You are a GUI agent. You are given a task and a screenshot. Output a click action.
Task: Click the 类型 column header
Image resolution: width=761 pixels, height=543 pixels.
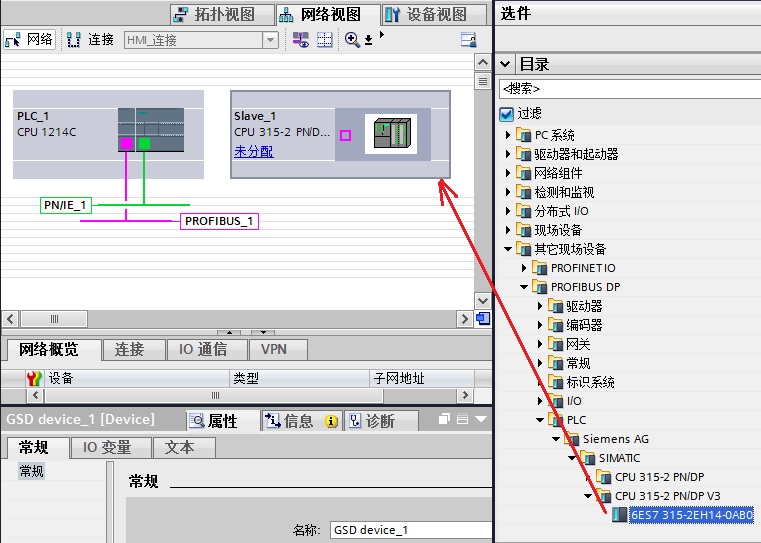pyautogui.click(x=299, y=378)
